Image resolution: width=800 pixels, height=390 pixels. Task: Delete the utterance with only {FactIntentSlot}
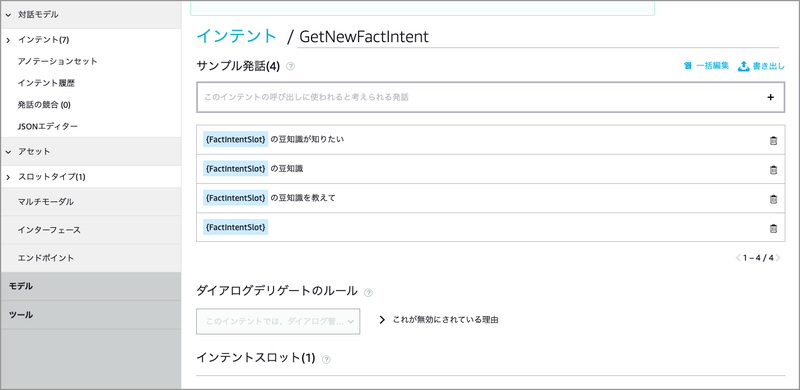773,228
